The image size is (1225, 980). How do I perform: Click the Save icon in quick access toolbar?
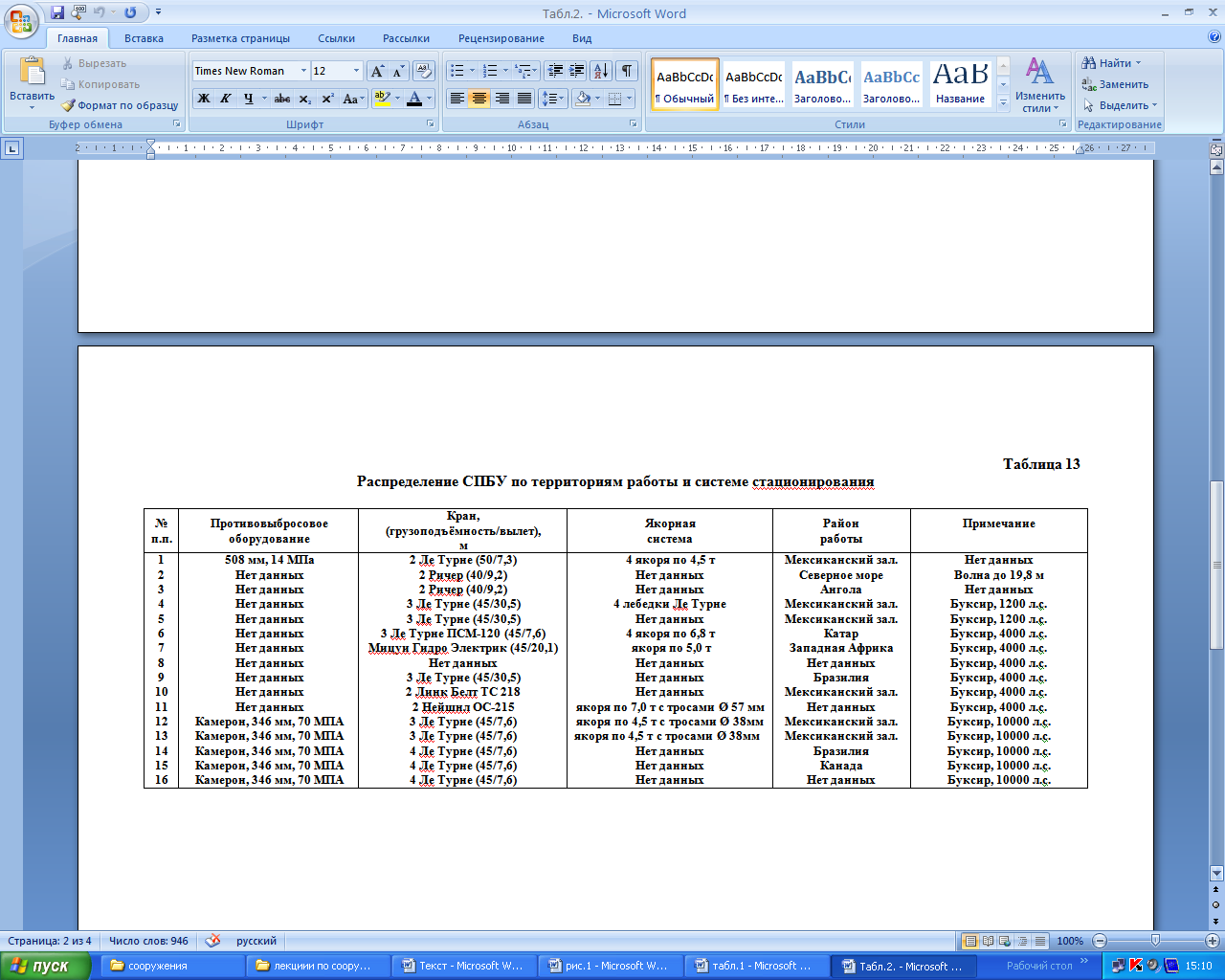click(x=57, y=13)
